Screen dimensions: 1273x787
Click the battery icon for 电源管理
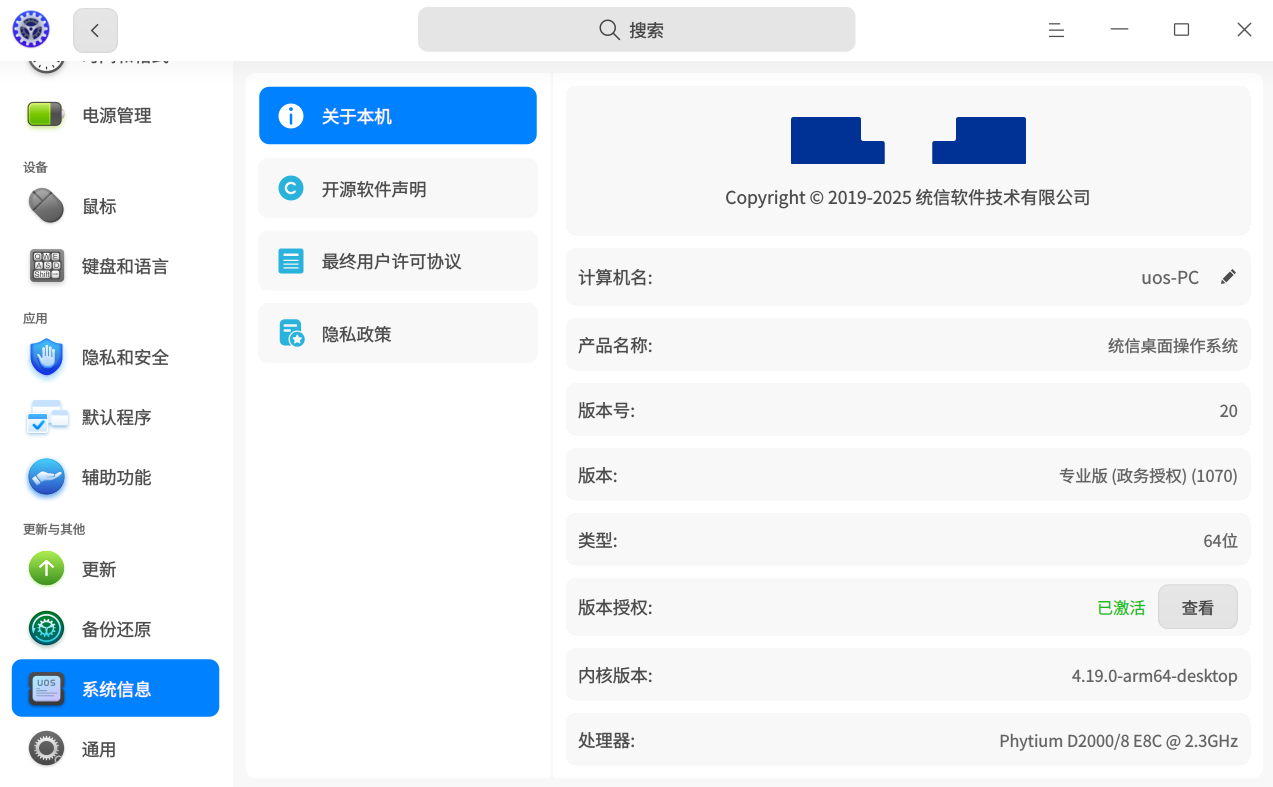46,115
